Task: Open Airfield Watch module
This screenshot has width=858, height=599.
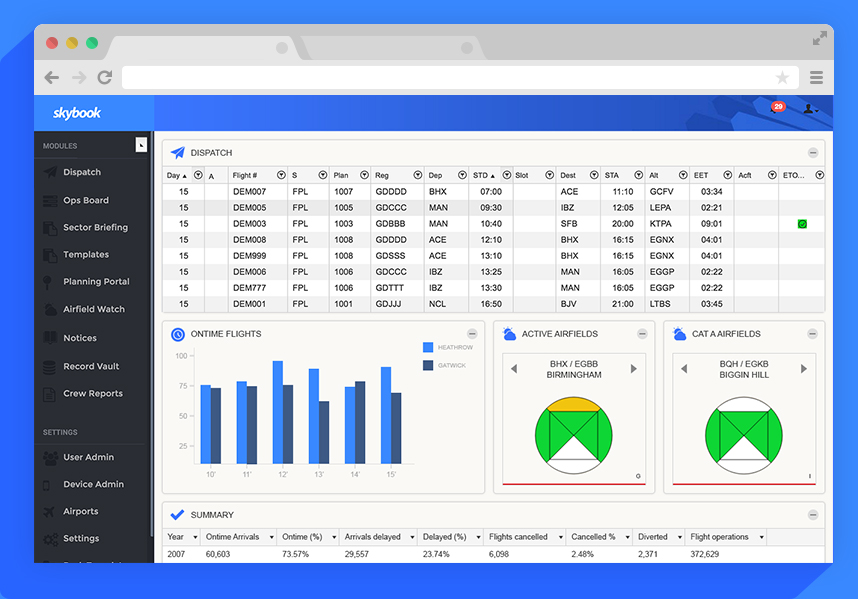Action: coord(94,309)
